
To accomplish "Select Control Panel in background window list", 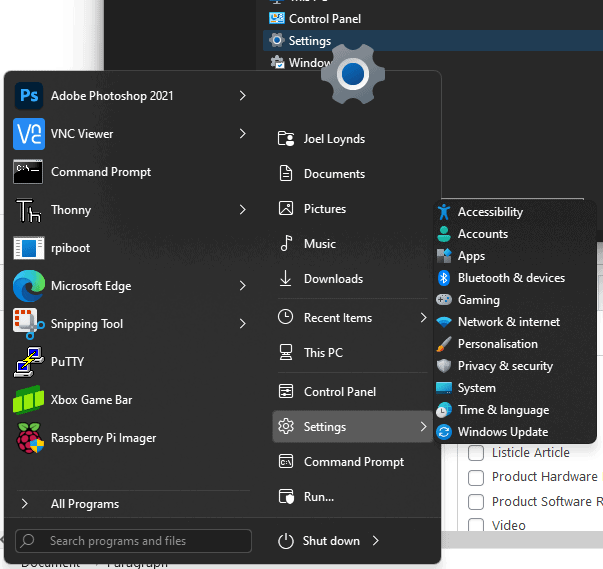I will click(x=433, y=18).
